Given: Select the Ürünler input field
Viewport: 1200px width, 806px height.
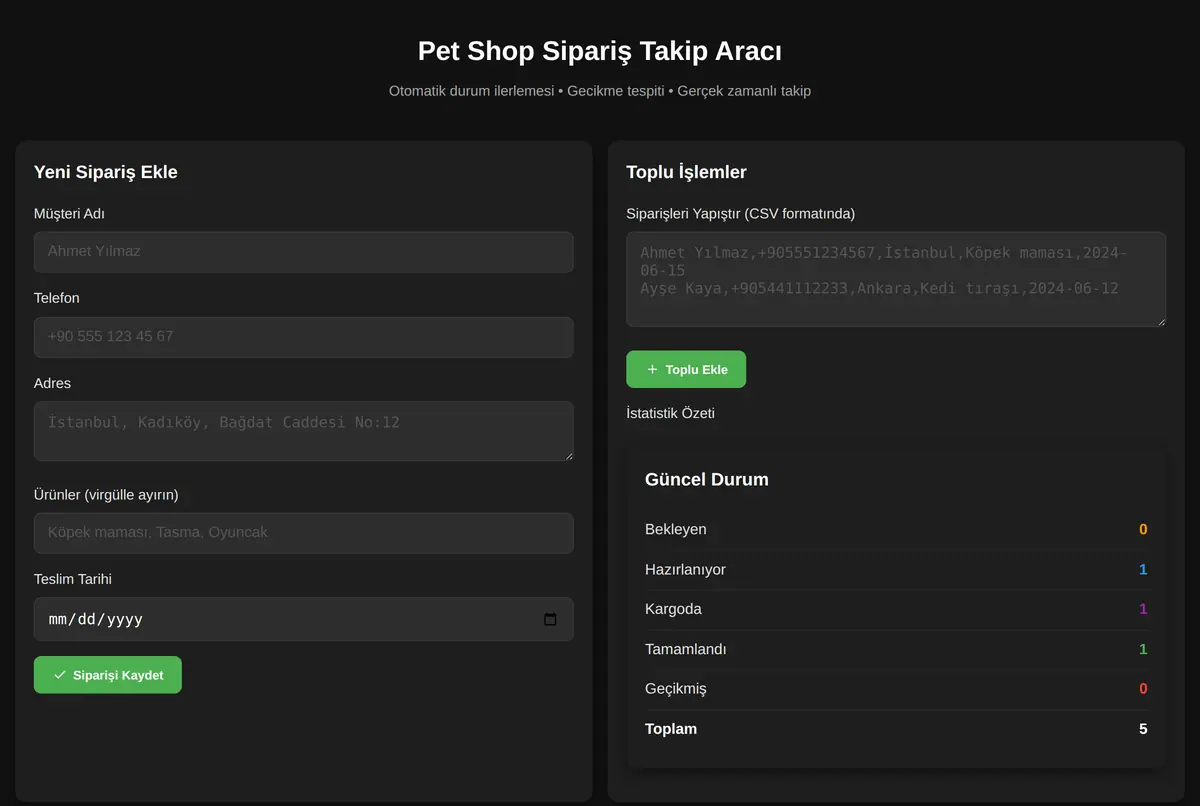Looking at the screenshot, I should point(303,533).
